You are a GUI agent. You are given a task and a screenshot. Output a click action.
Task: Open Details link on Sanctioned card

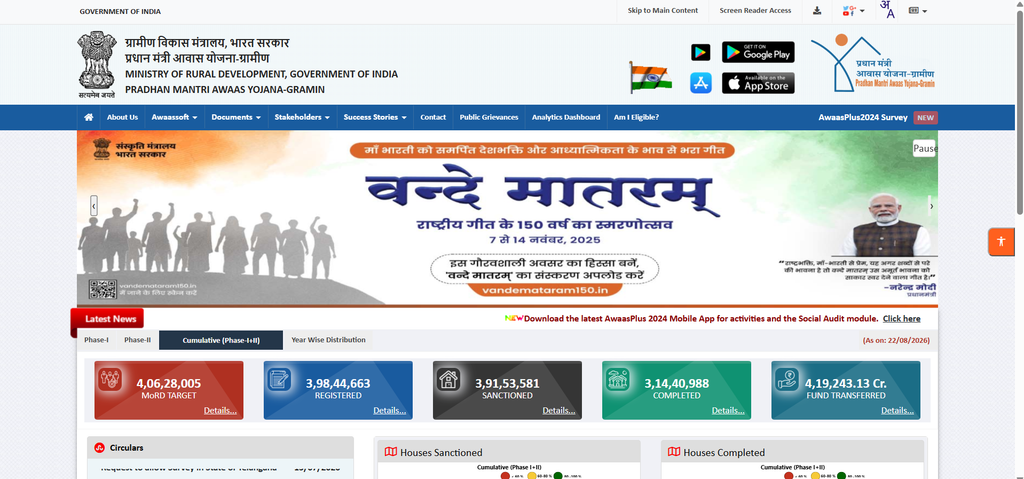[558, 410]
